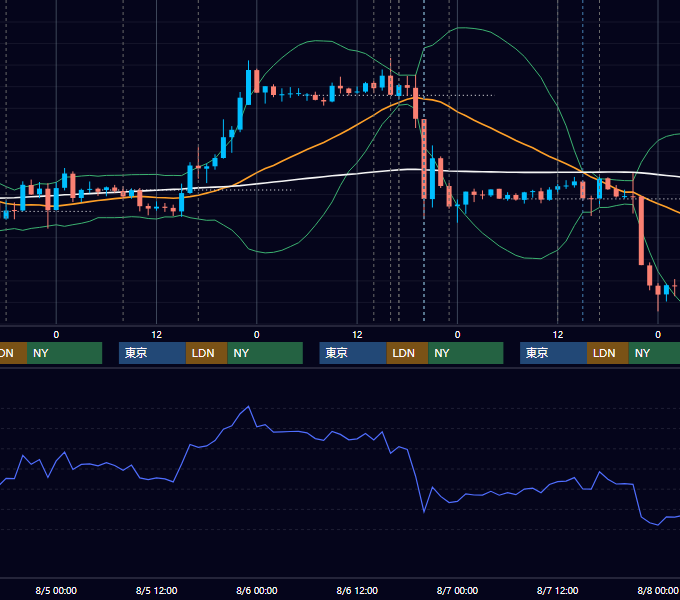680x600 pixels.
Task: Select the 8/6 00:00 date label
Action: click(257, 590)
